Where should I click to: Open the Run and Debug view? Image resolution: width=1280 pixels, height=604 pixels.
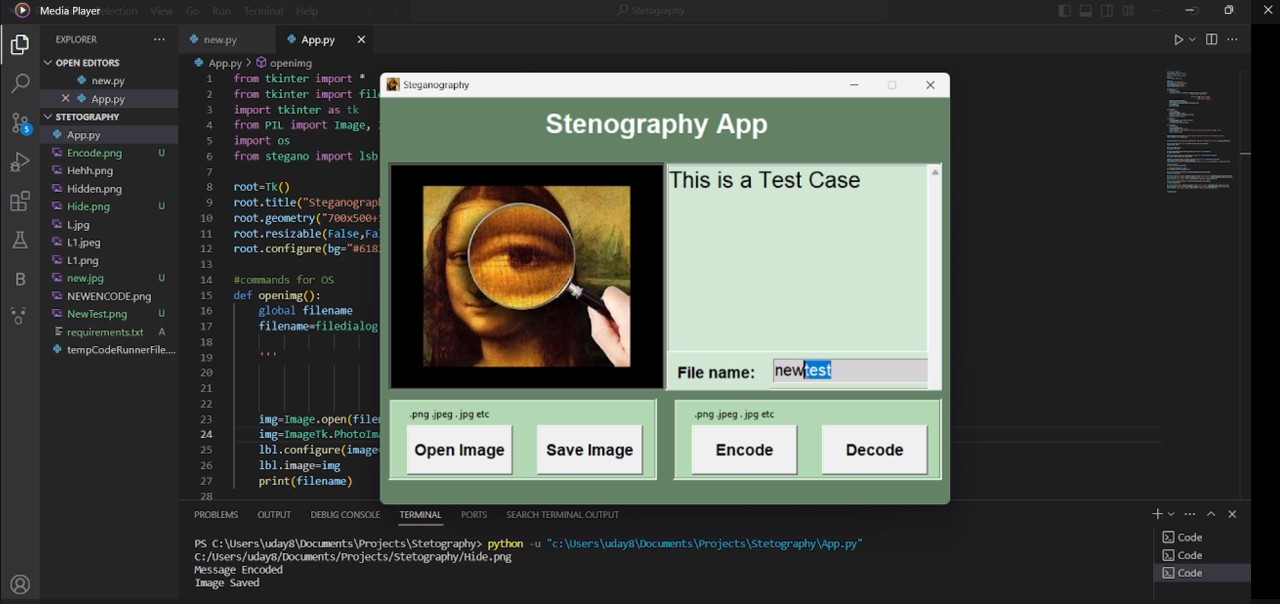[20, 163]
